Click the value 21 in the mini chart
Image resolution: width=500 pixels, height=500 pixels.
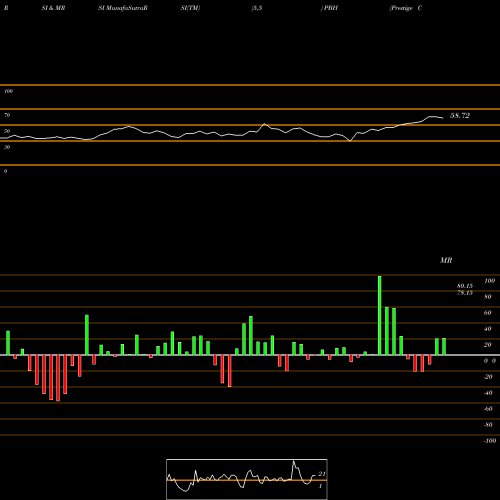coord(322,474)
